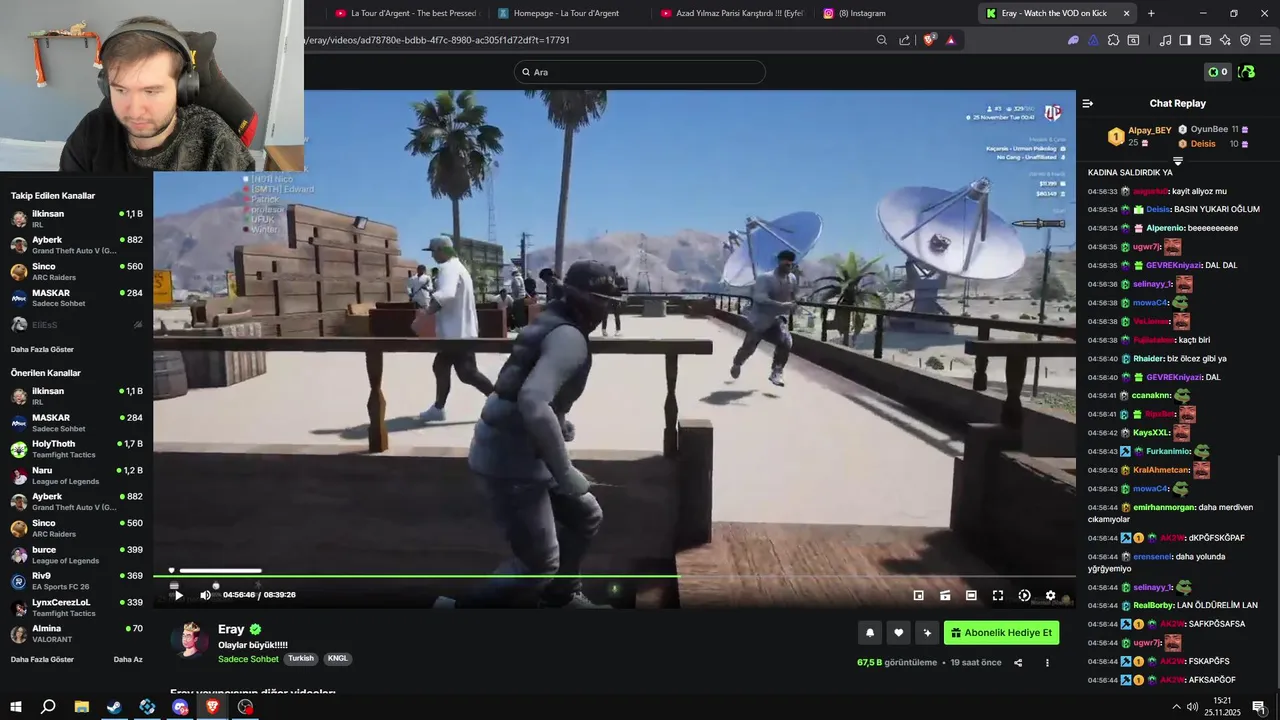Toggle theater mode in the player
Image resolution: width=1280 pixels, height=720 pixels.
point(971,595)
